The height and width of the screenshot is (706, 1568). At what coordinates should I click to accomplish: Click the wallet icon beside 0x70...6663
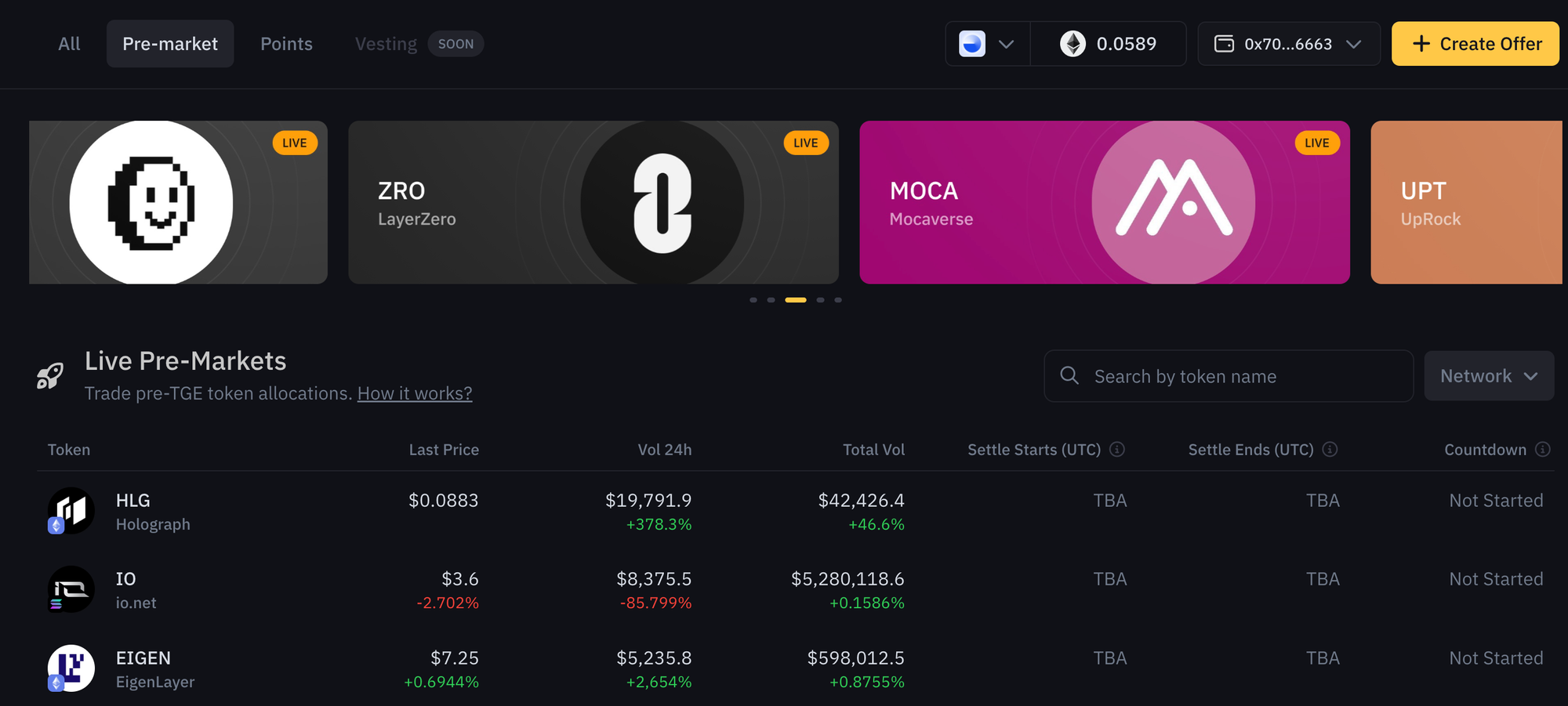[x=1224, y=44]
